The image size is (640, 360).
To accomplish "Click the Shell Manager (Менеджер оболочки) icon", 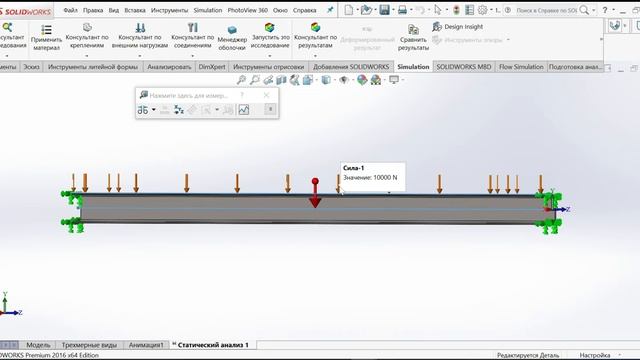I will tap(232, 30).
